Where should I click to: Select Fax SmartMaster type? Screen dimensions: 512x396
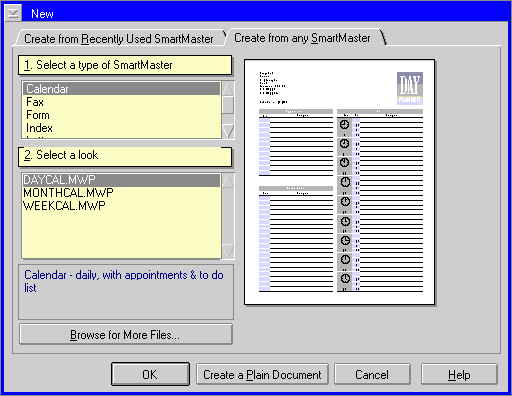(x=121, y=102)
